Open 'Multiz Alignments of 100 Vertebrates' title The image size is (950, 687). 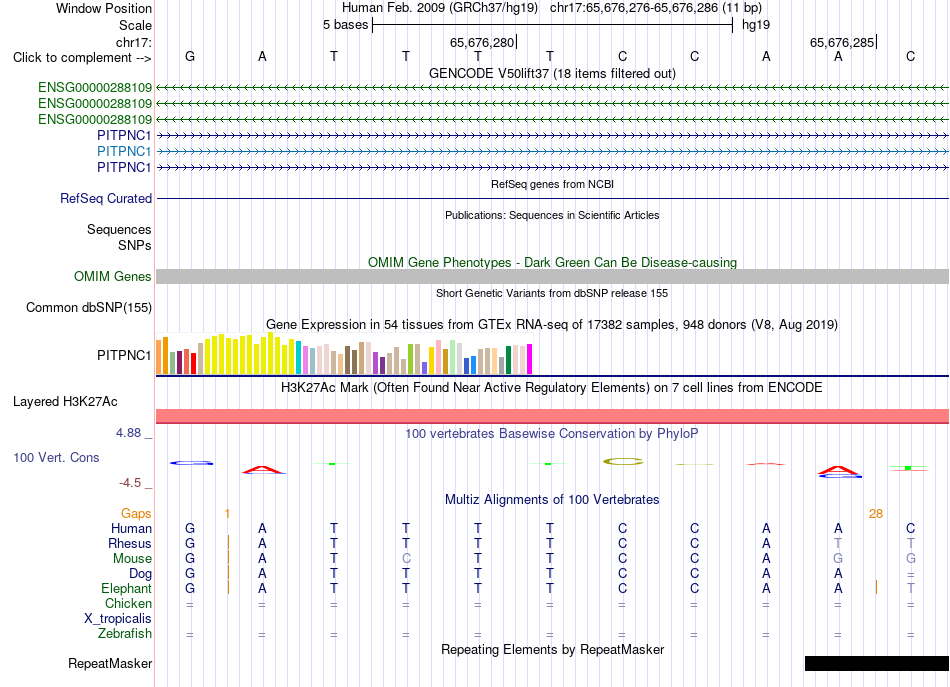tap(552, 500)
